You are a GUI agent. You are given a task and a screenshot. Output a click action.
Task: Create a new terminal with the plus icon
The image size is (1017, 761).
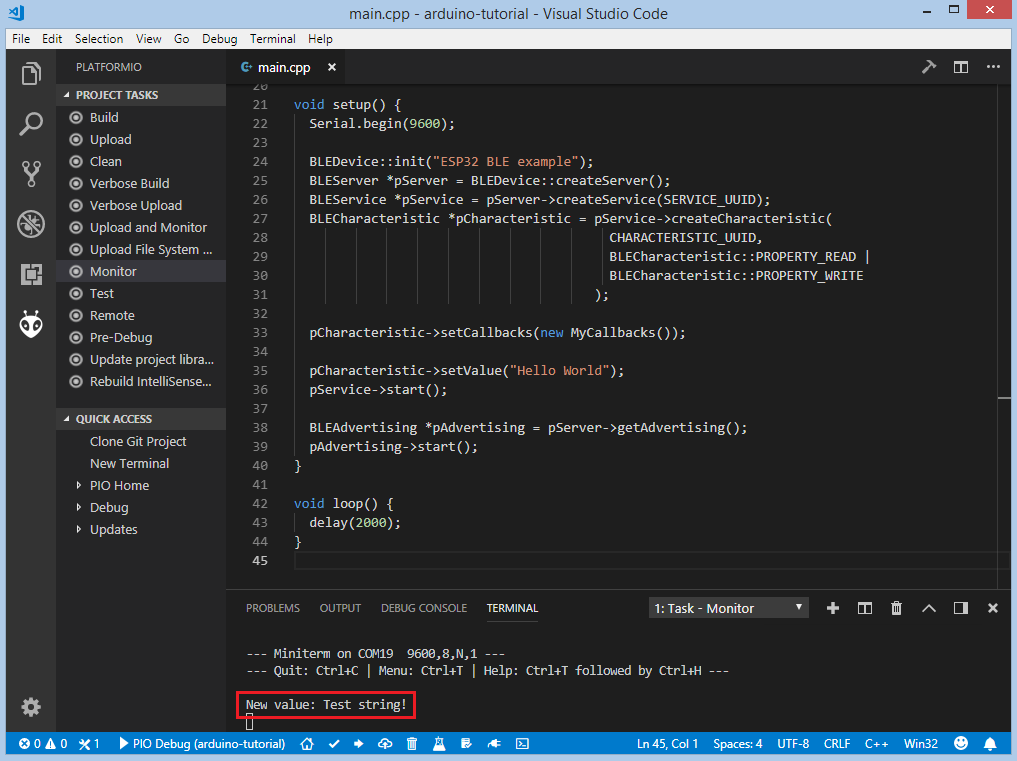click(833, 608)
